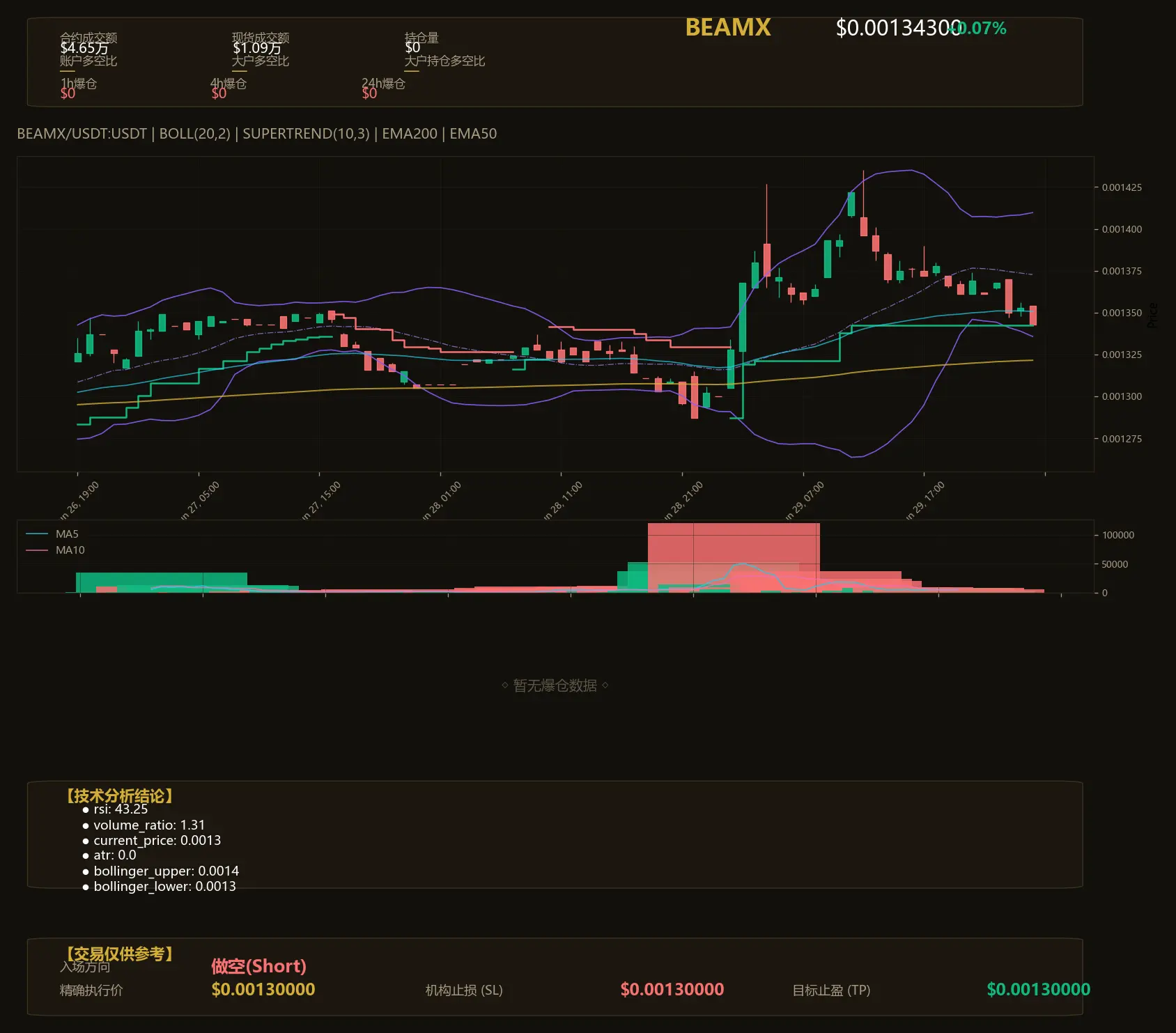Click the 0.001400 price axis label
The width and height of the screenshot is (1176, 1033).
[x=1122, y=229]
